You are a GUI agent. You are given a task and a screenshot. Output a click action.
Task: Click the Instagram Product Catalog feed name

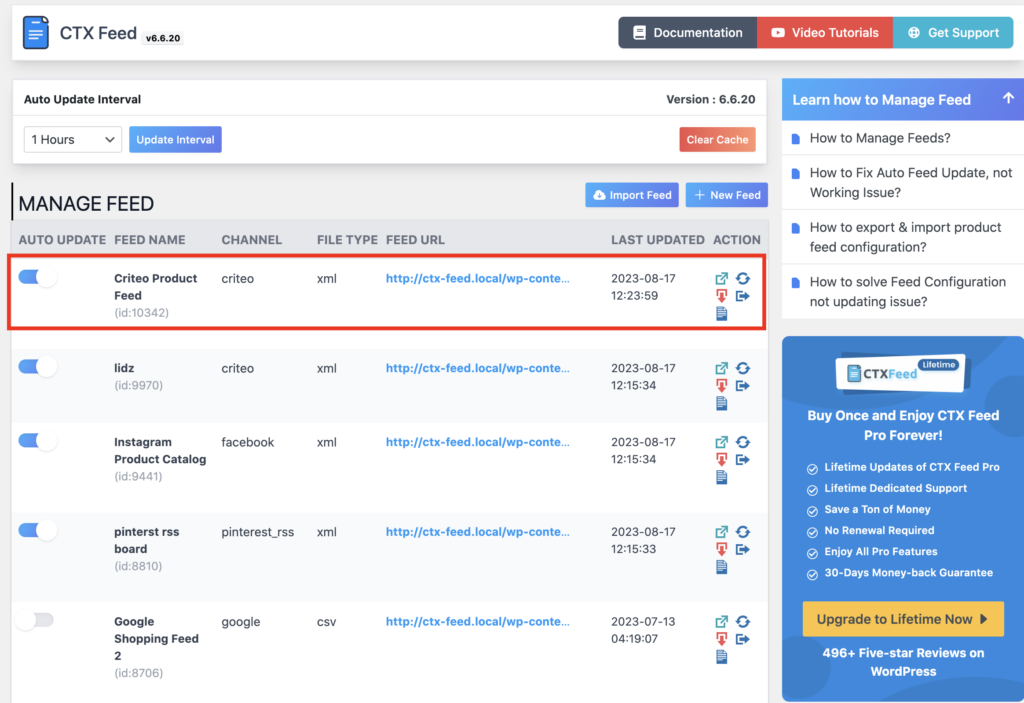coord(160,451)
